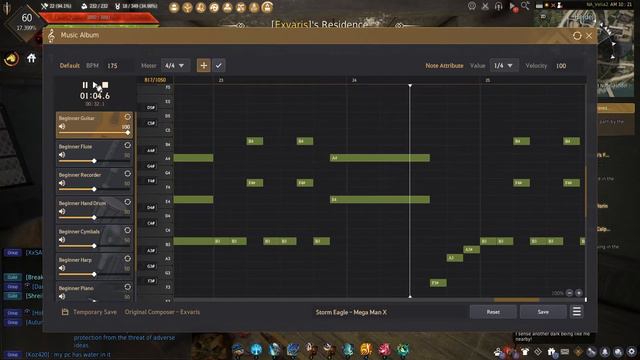The height and width of the screenshot is (360, 640).
Task: Click the D5# black piano key
Action: (x=151, y=108)
